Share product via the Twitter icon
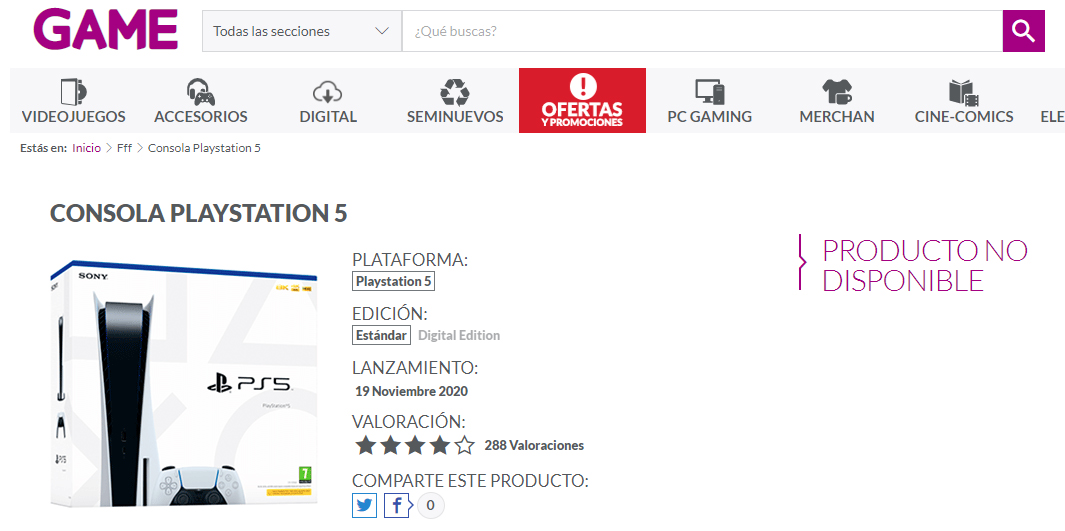Viewport: 1065px width, 531px height. coord(364,505)
